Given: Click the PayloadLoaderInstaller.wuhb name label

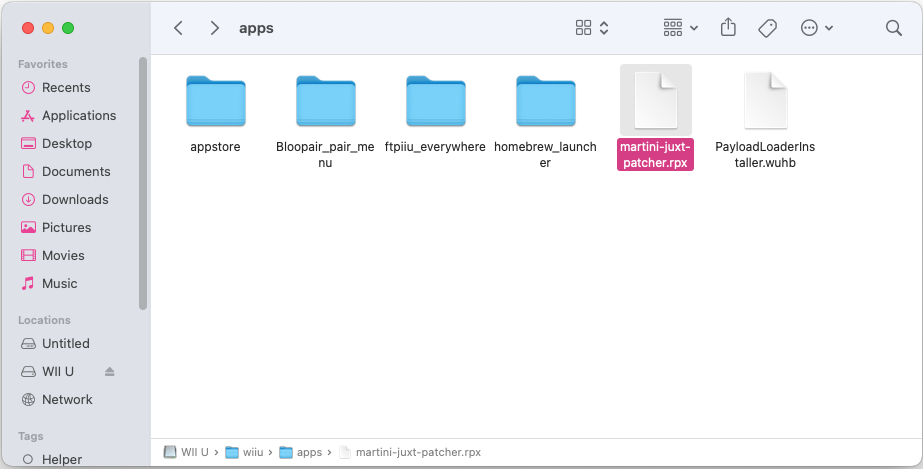Looking at the screenshot, I should [765, 155].
